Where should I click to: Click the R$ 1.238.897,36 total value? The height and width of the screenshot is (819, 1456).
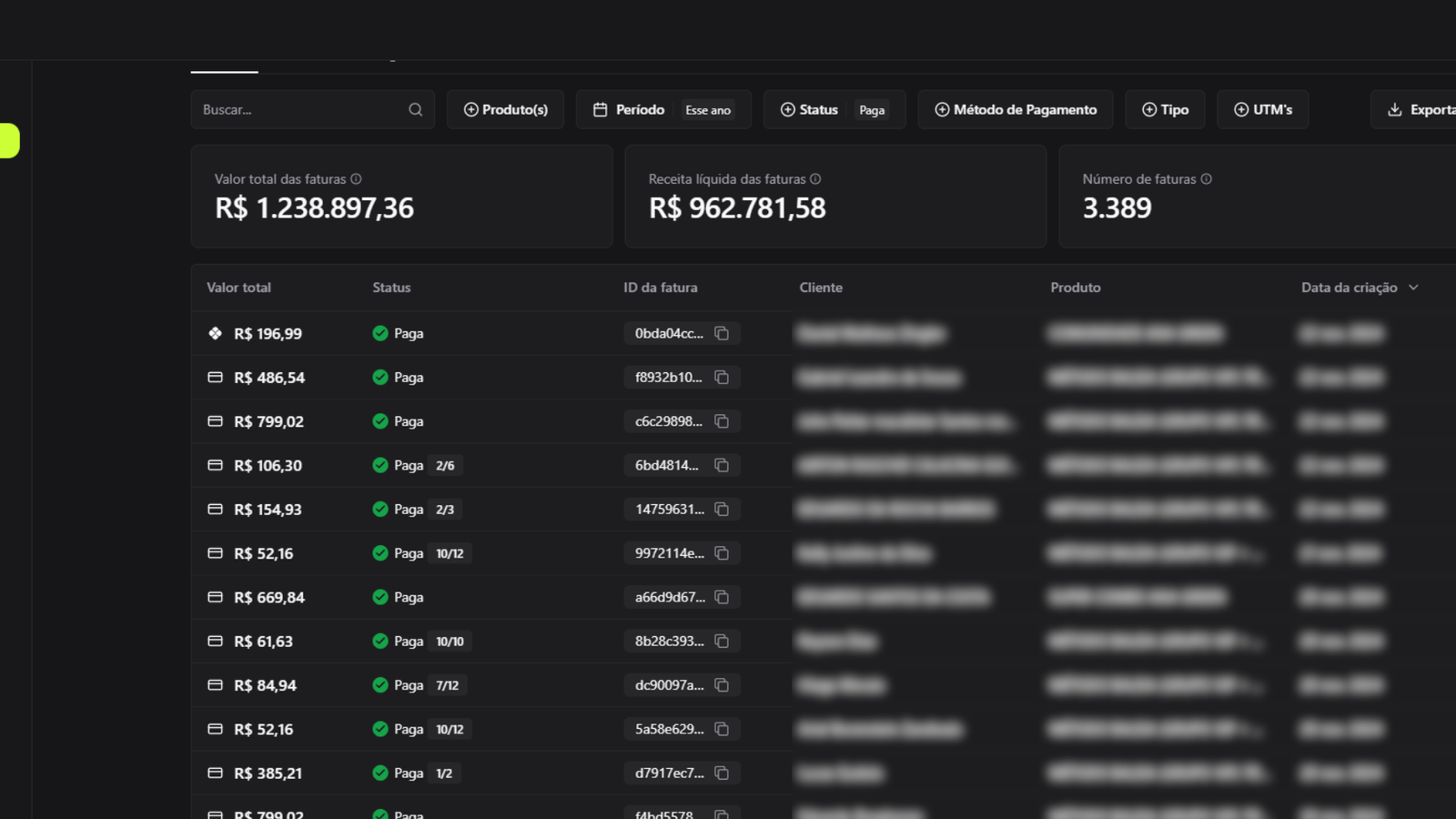(314, 208)
